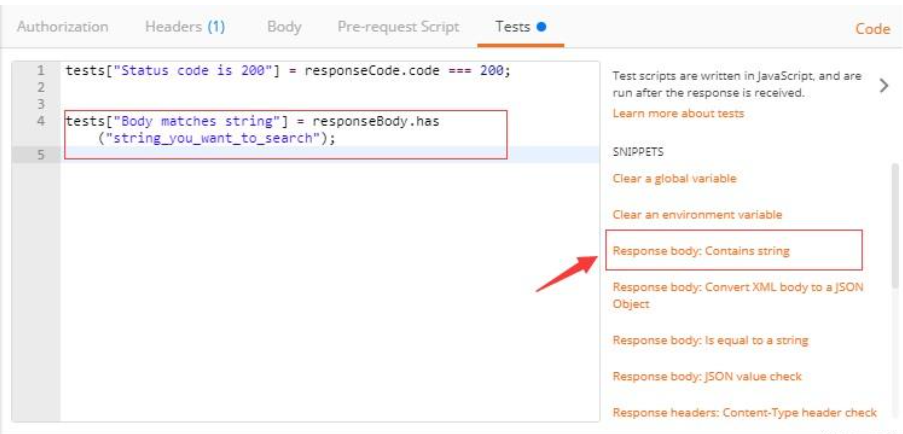The height and width of the screenshot is (434, 903).
Task: Insert Response body: JSON value check snippet
Action: (x=707, y=376)
